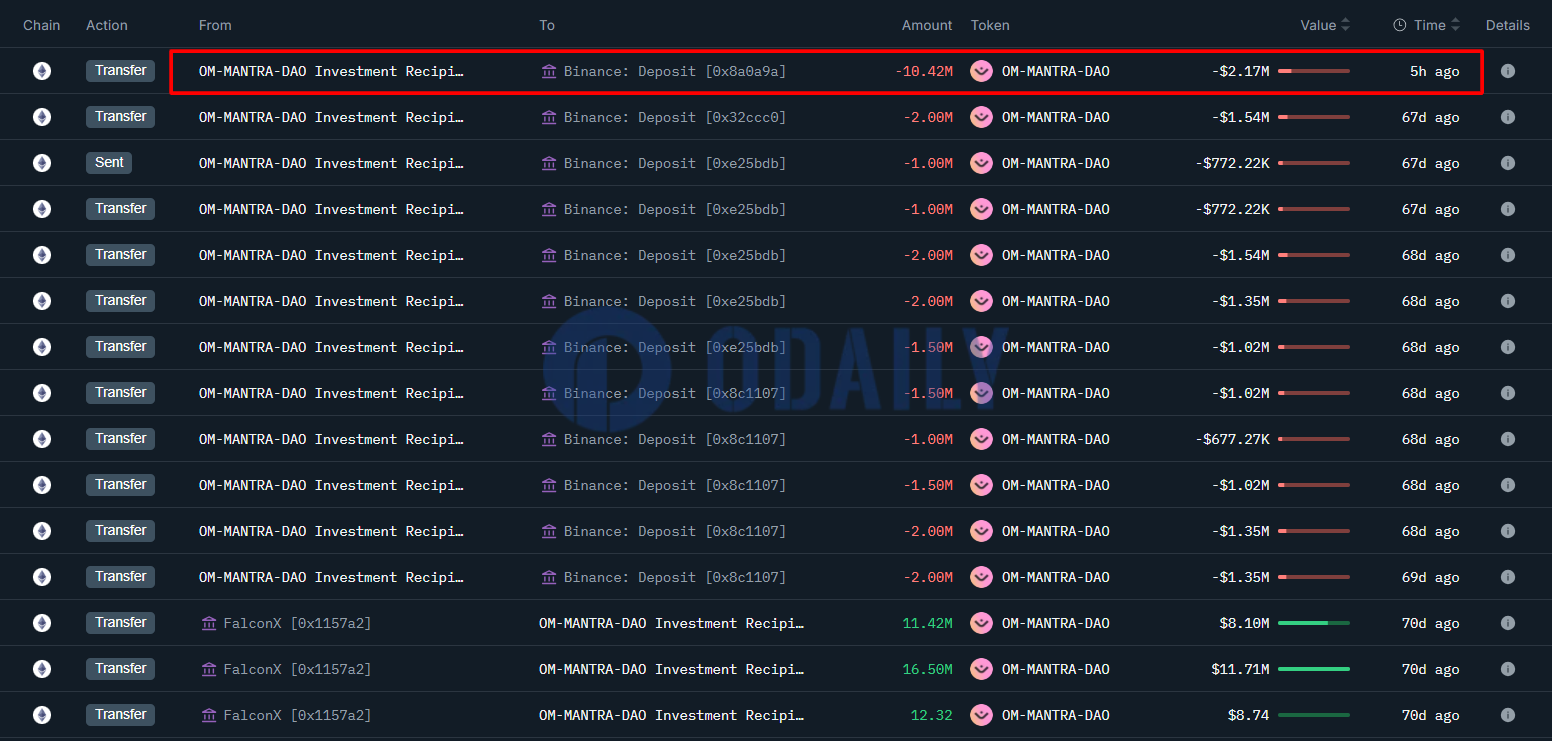Click the -10.42M amount cell
The height and width of the screenshot is (741, 1552).
(924, 71)
